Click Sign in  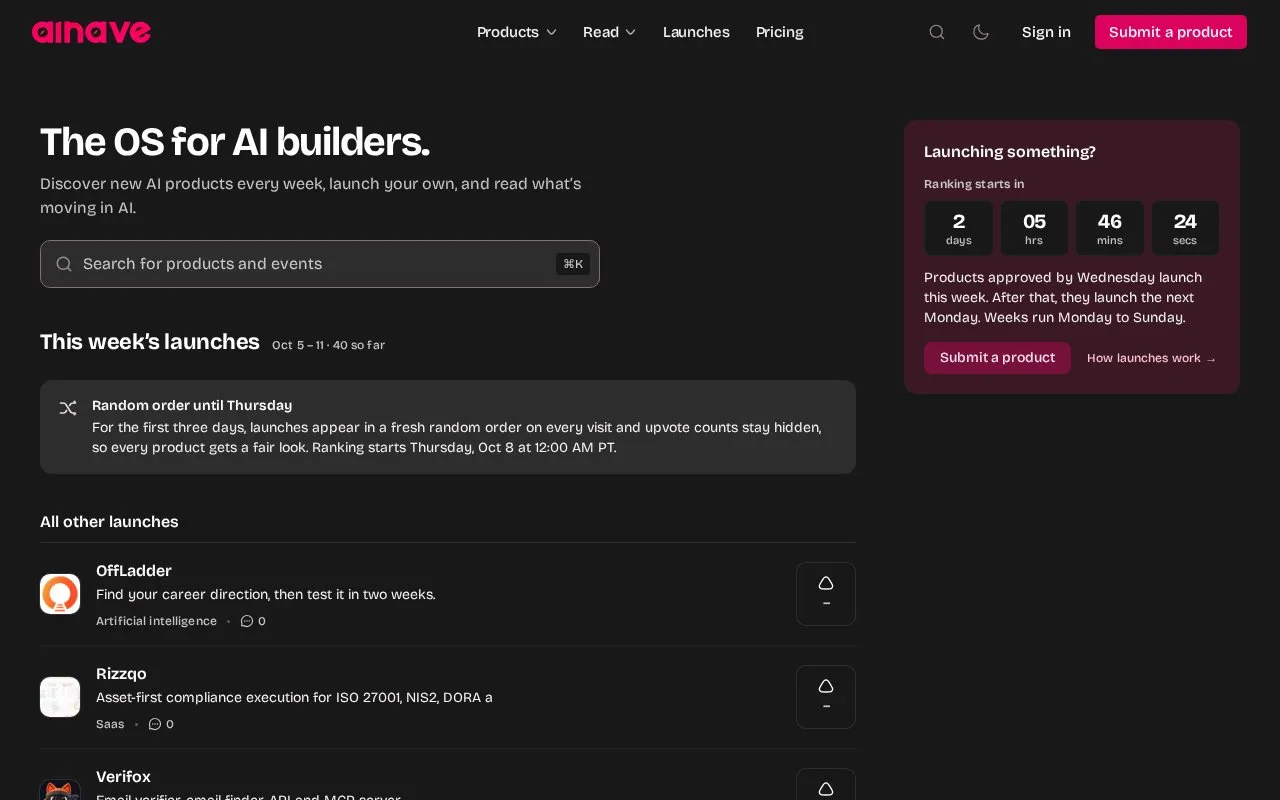click(x=1046, y=32)
